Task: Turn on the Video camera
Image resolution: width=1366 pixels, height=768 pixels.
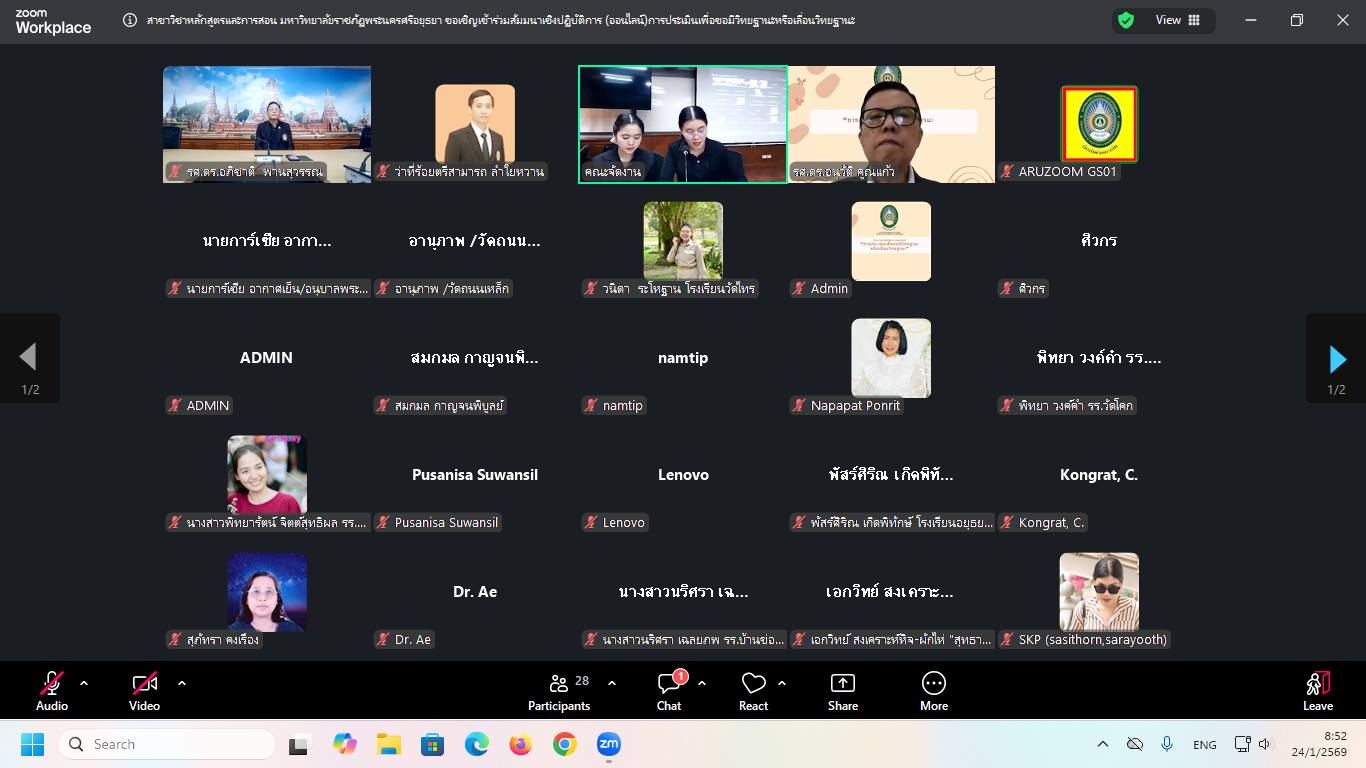Action: click(144, 684)
